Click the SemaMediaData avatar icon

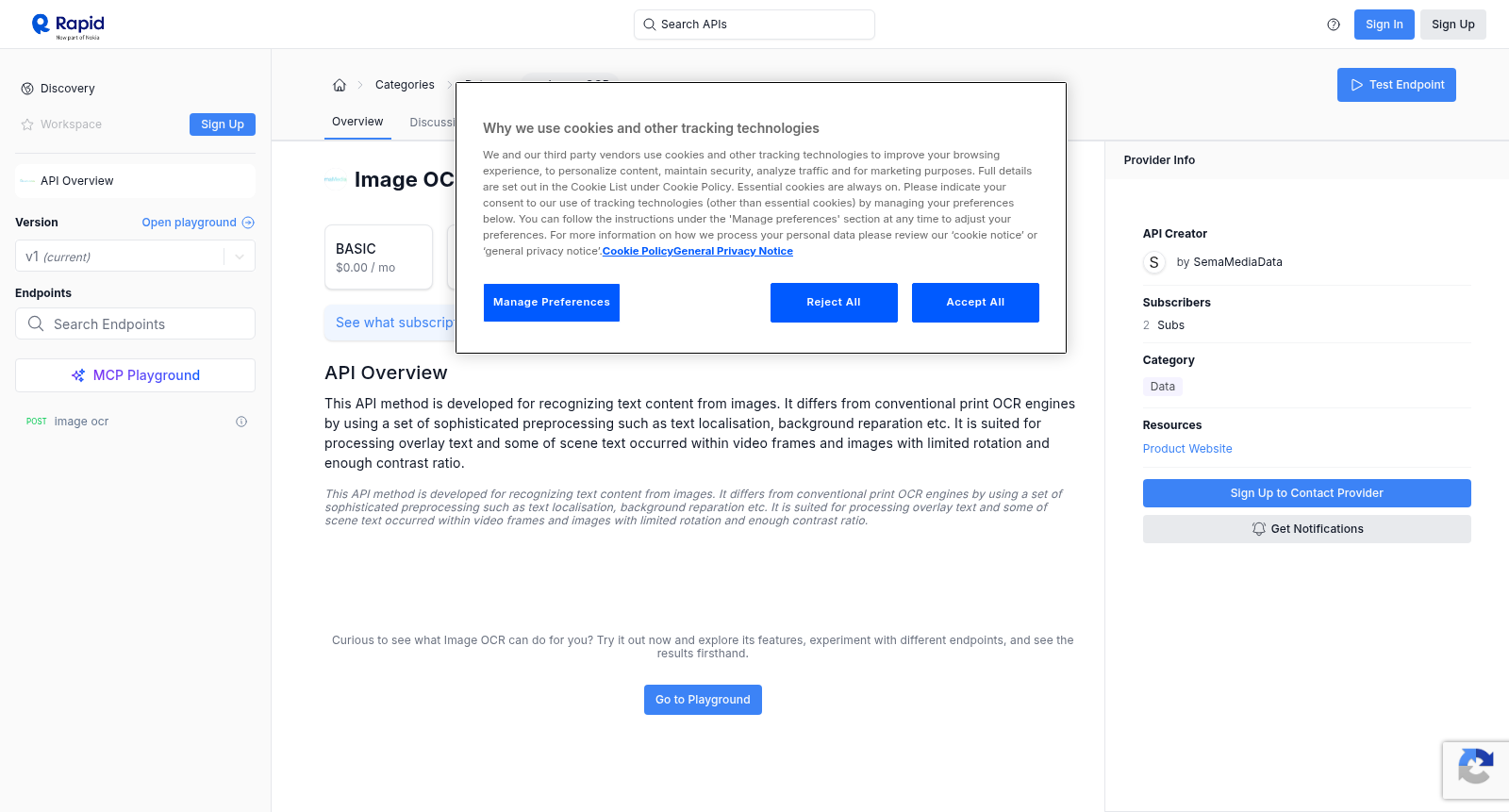pyautogui.click(x=1154, y=262)
